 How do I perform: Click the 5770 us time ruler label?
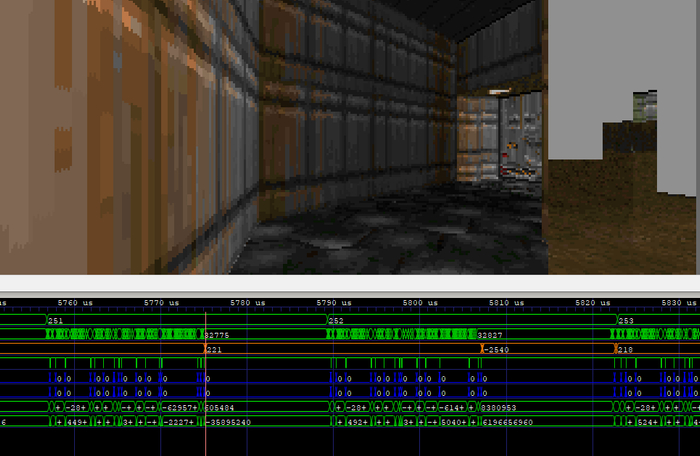point(161,303)
